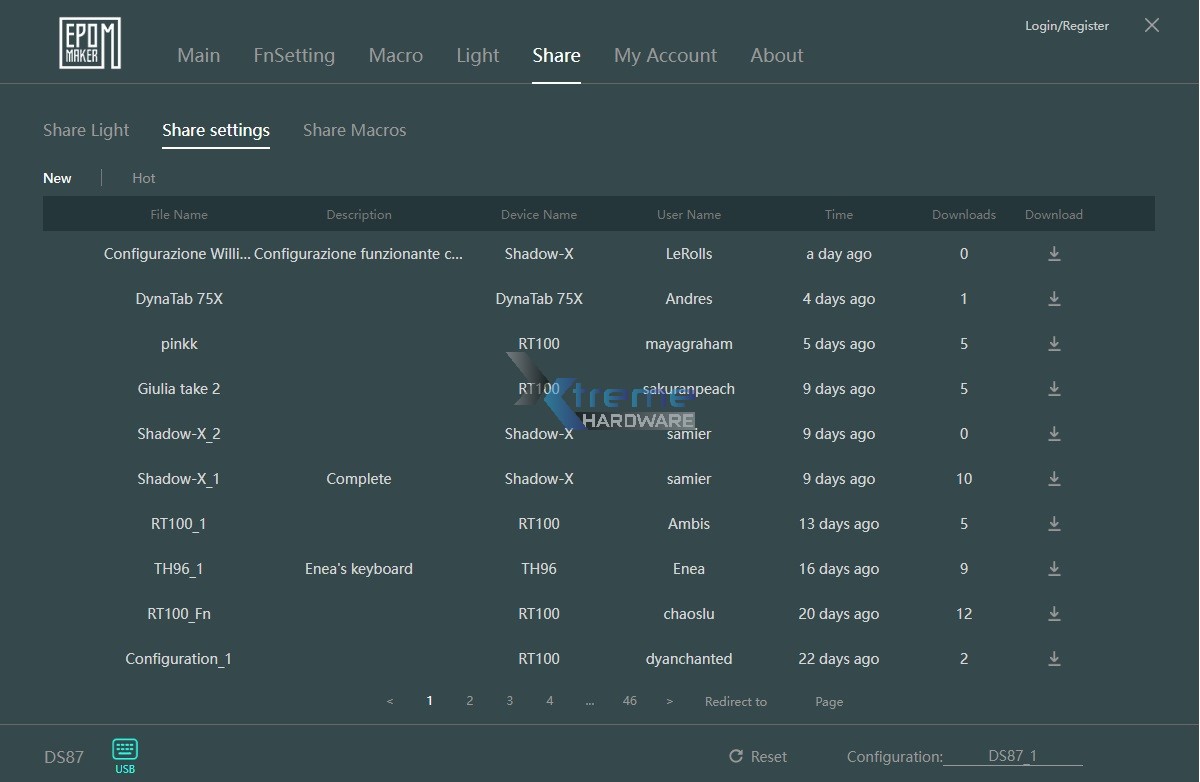Switch to the Share Macros tab
This screenshot has width=1200, height=782.
(x=354, y=130)
